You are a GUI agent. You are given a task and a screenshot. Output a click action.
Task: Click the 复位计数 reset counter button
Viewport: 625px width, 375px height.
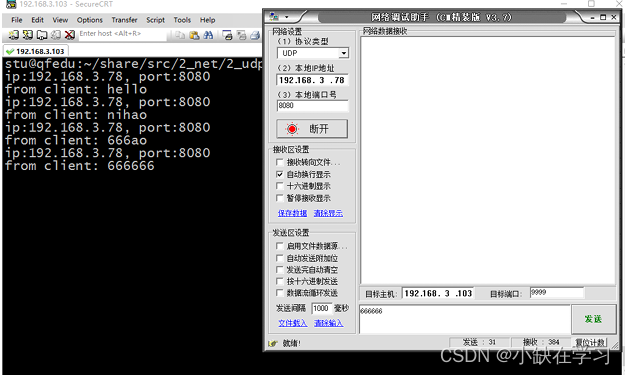[x=590, y=342]
